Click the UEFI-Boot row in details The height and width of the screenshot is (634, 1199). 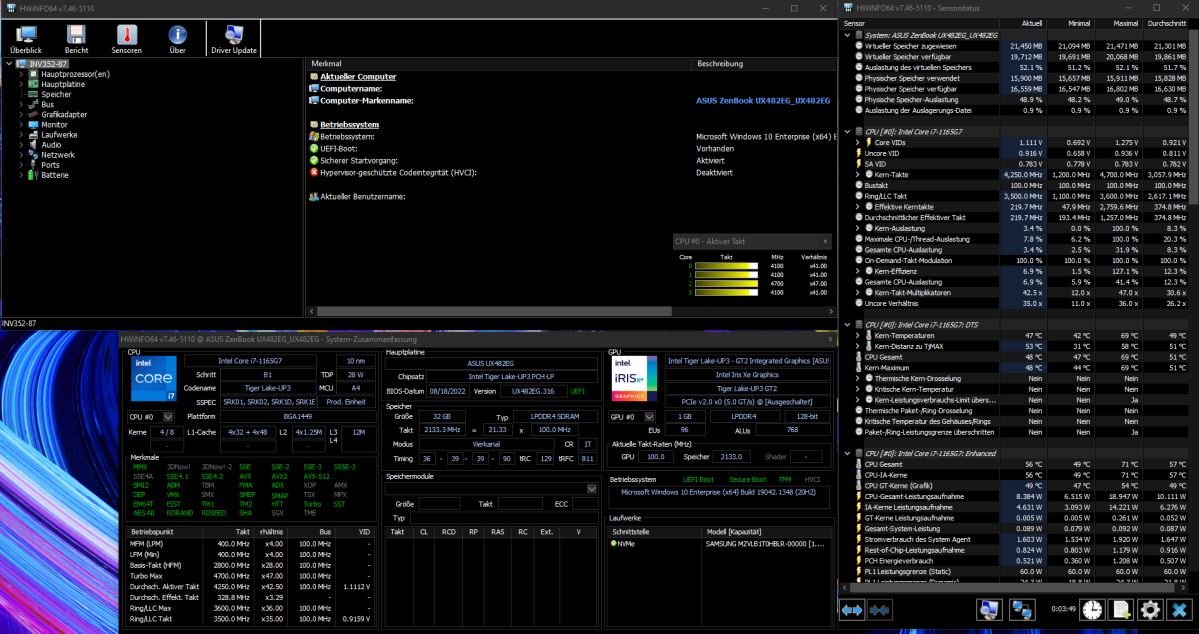571,148
